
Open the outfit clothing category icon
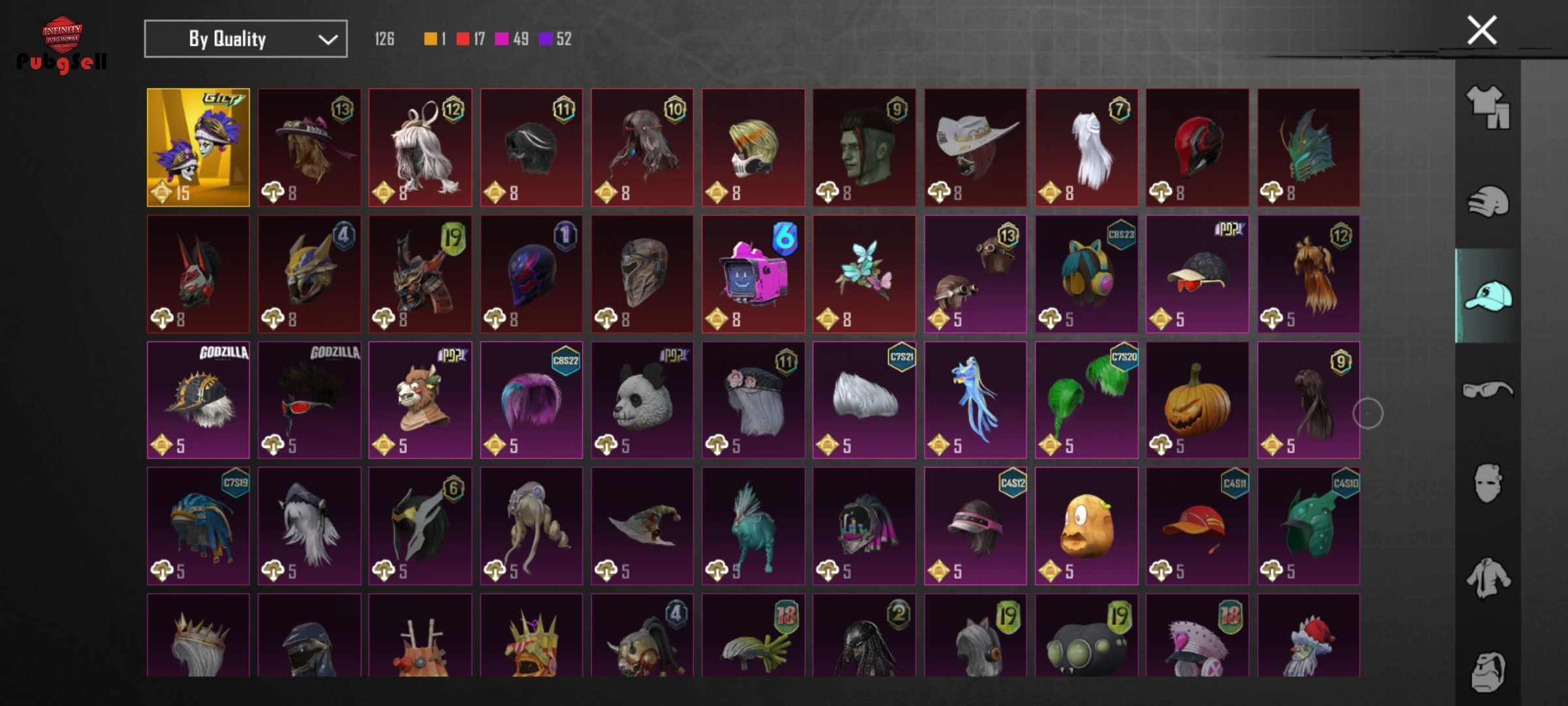[1488, 107]
